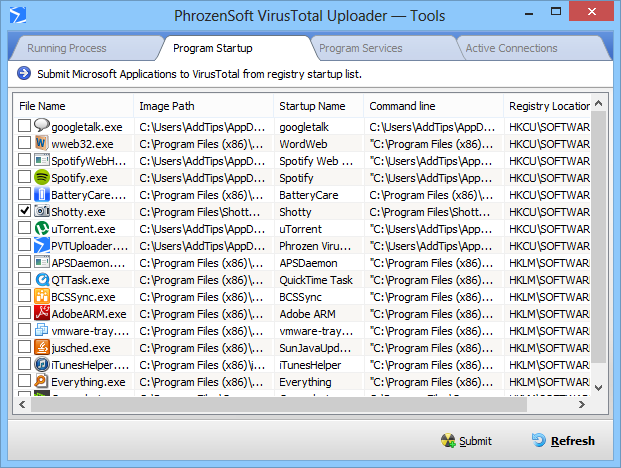Click the QTTask QuickTime icon
Viewport: 621px width, 468px height.
tap(42, 279)
